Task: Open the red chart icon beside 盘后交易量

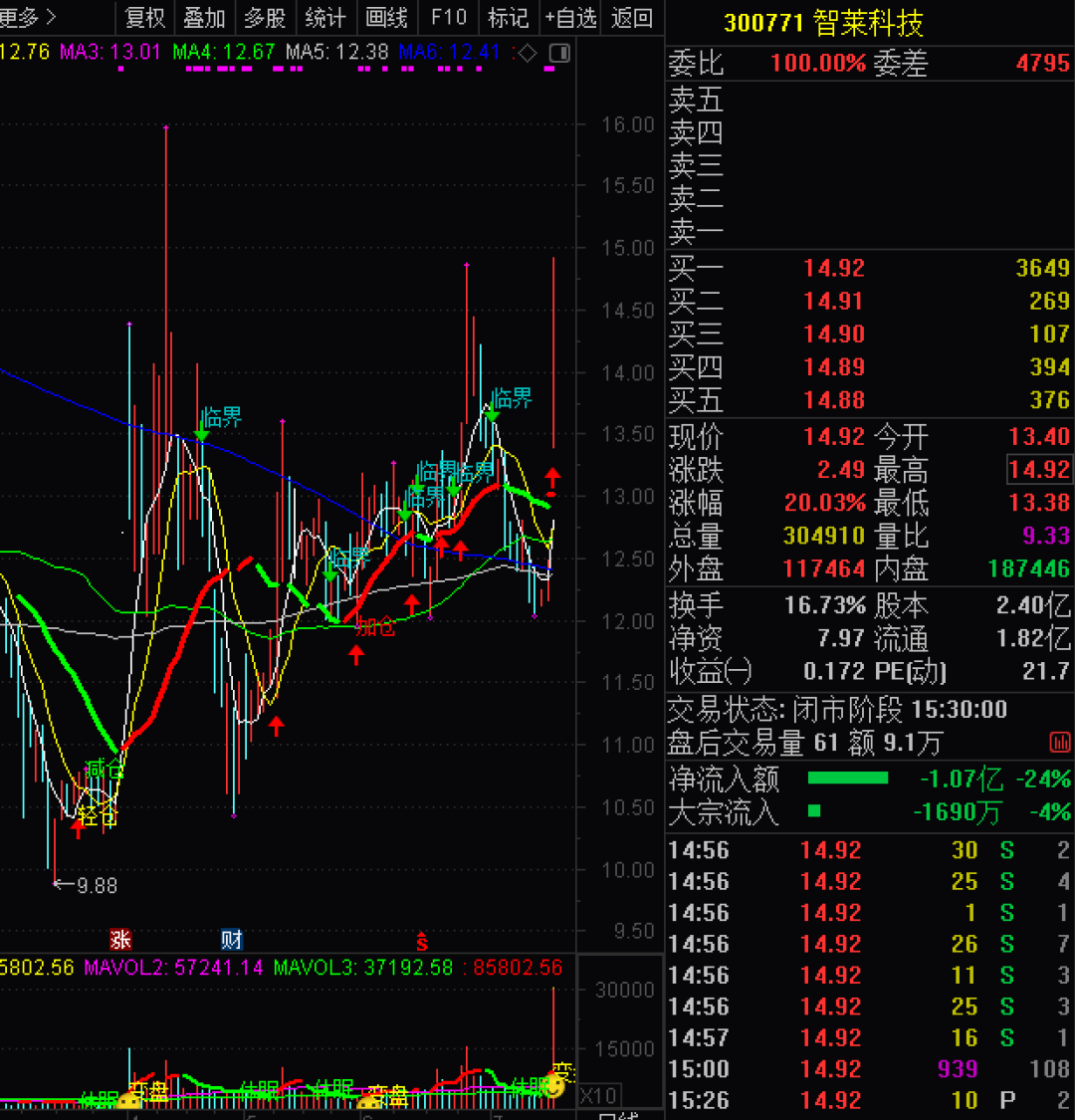Action: (1060, 742)
